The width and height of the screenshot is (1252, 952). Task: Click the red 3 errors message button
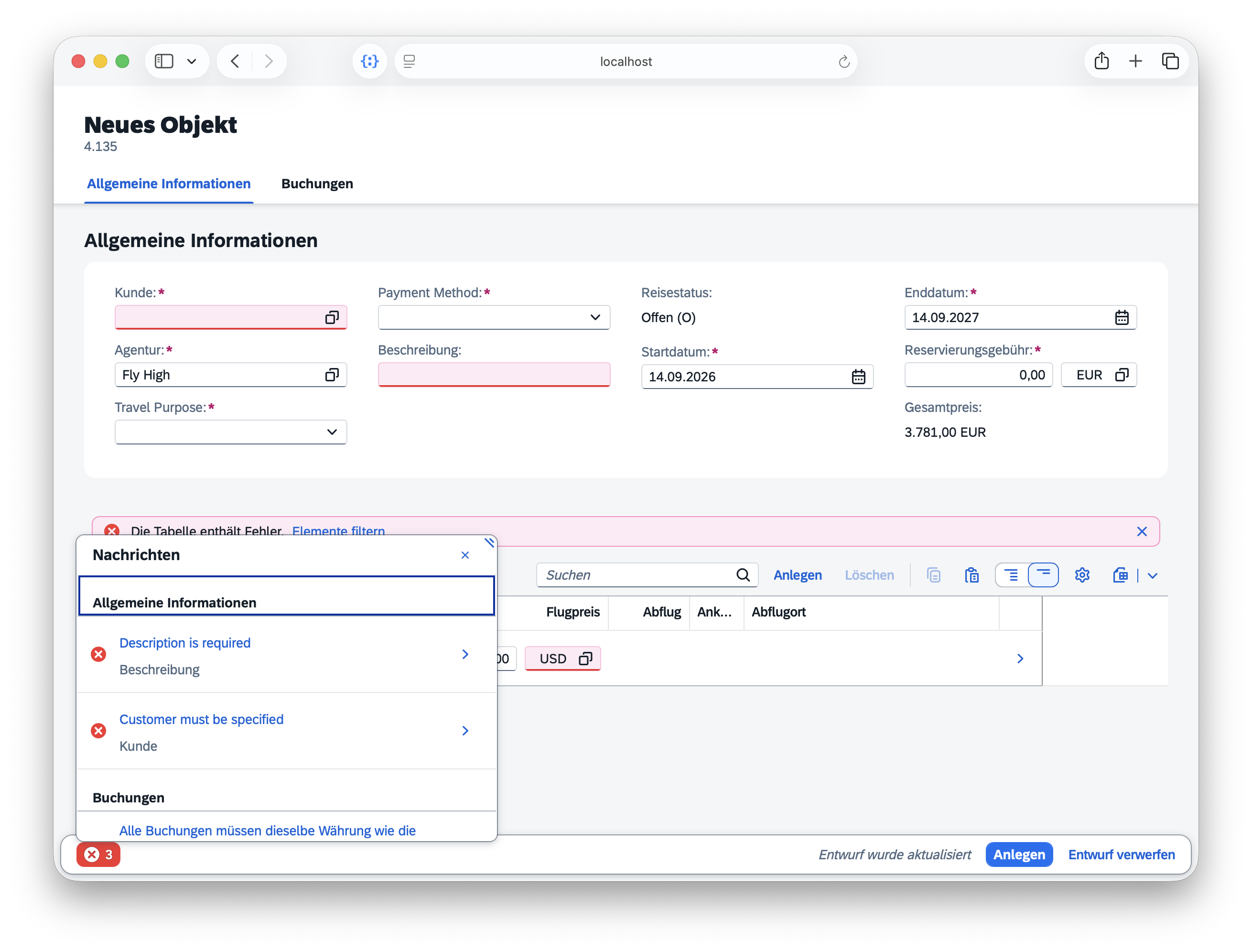pos(99,855)
